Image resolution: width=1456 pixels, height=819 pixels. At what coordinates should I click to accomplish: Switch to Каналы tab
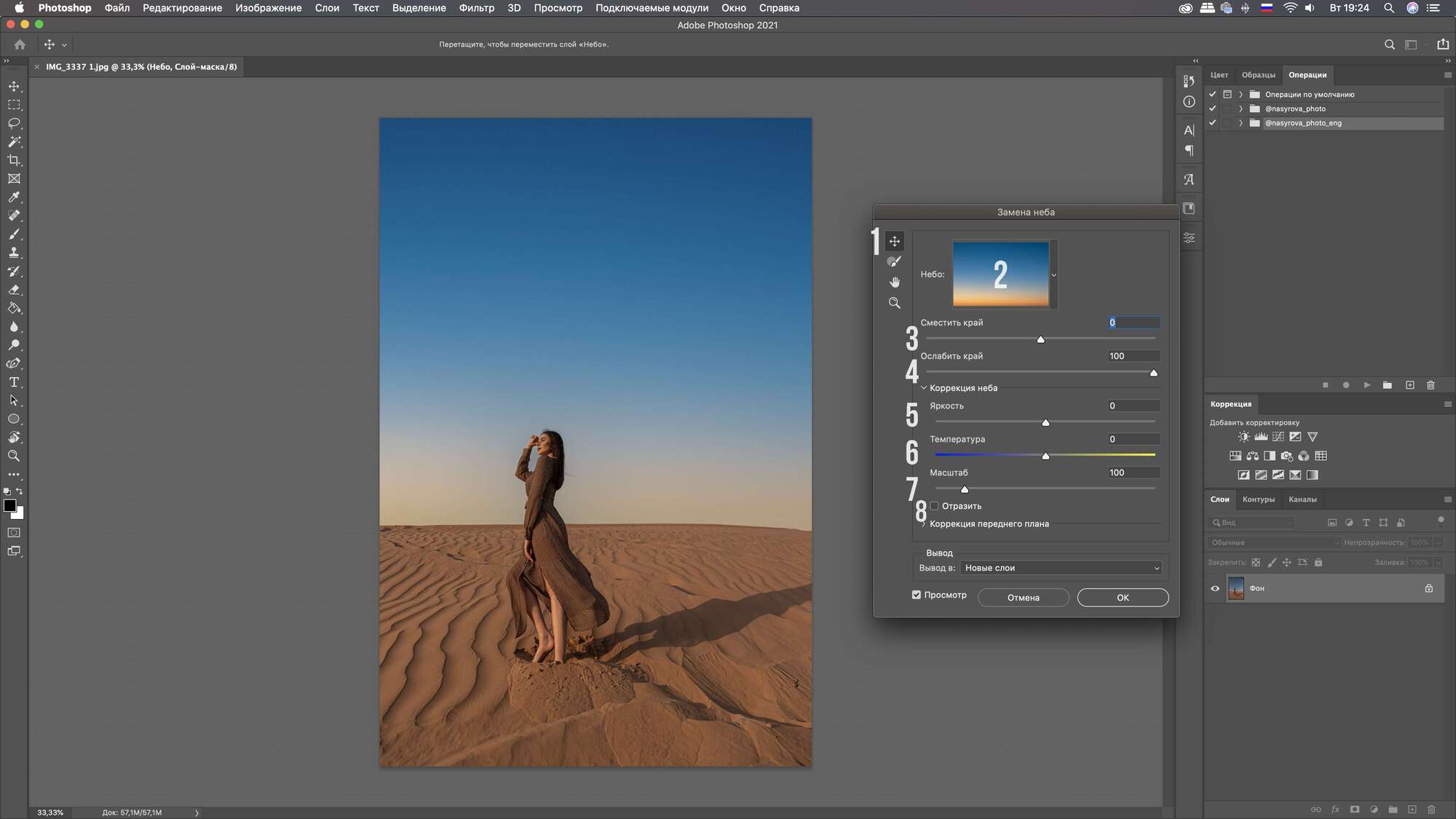pos(1302,499)
